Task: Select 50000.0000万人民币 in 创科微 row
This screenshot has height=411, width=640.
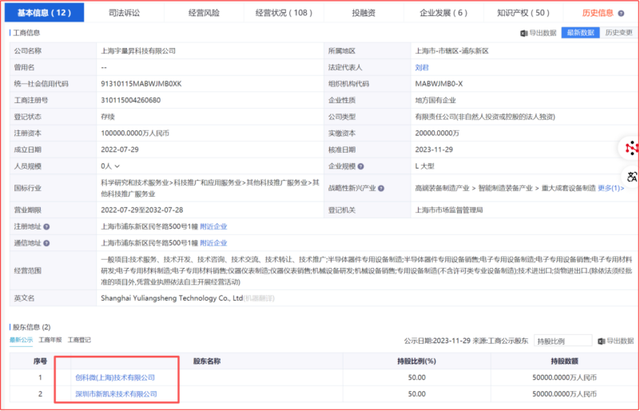Action: tap(564, 378)
